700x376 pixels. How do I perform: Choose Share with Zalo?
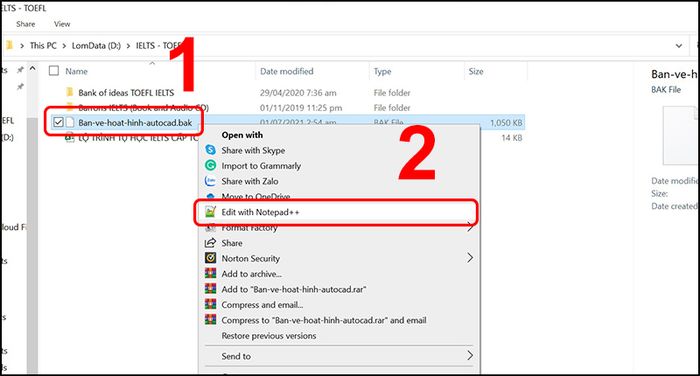tap(250, 181)
